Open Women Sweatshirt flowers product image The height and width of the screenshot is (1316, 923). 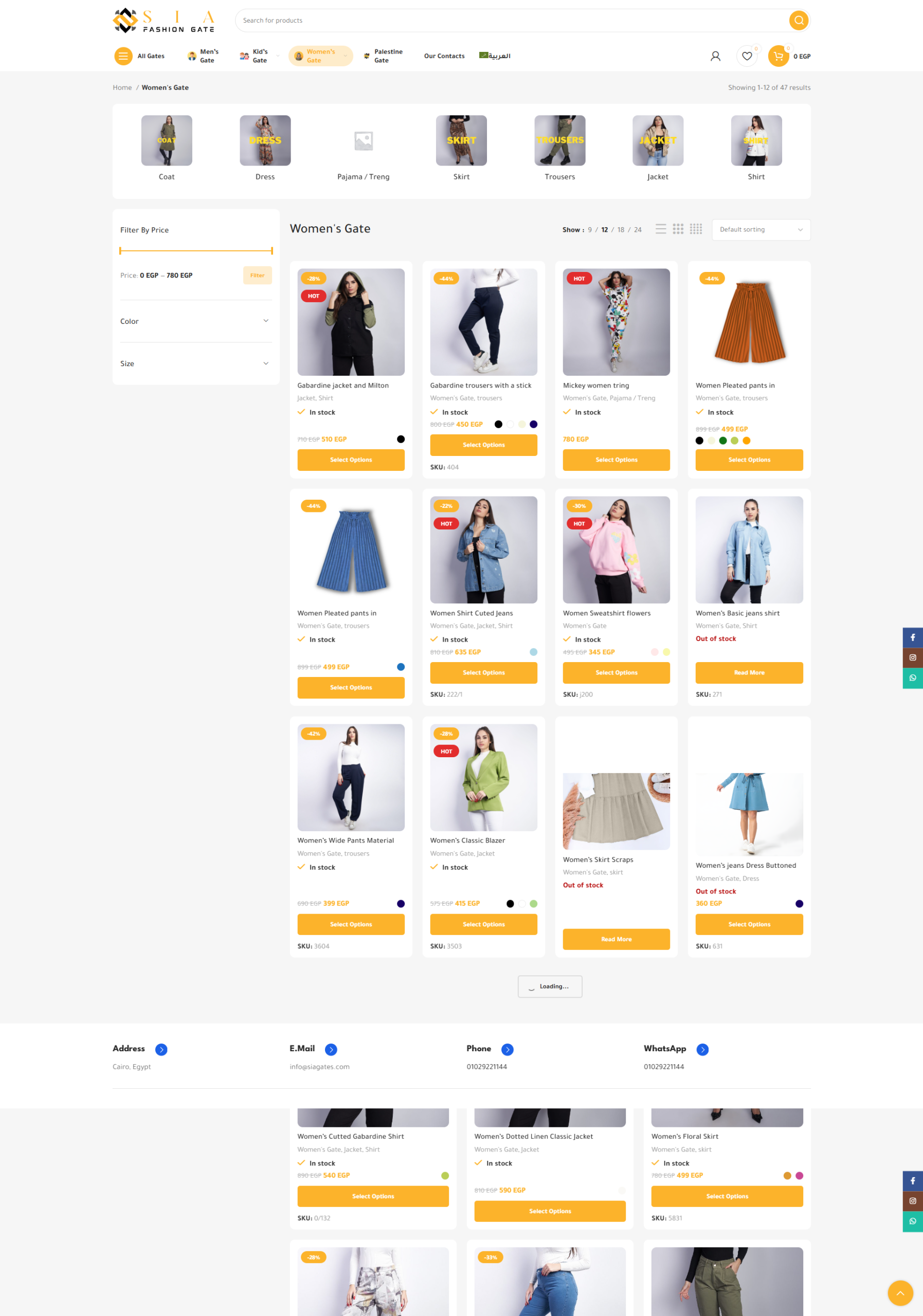[617, 550]
